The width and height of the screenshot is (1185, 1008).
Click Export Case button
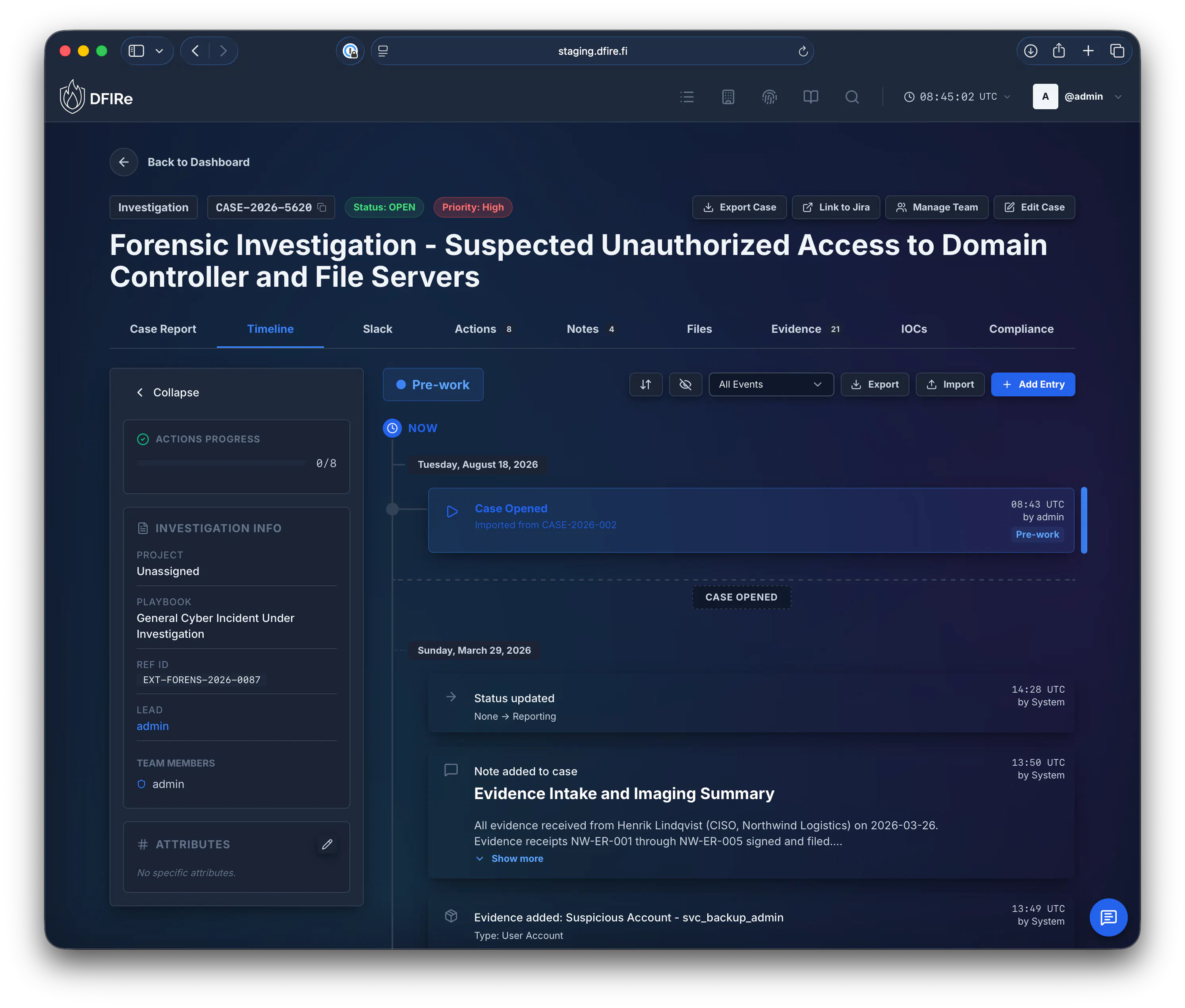pos(739,207)
